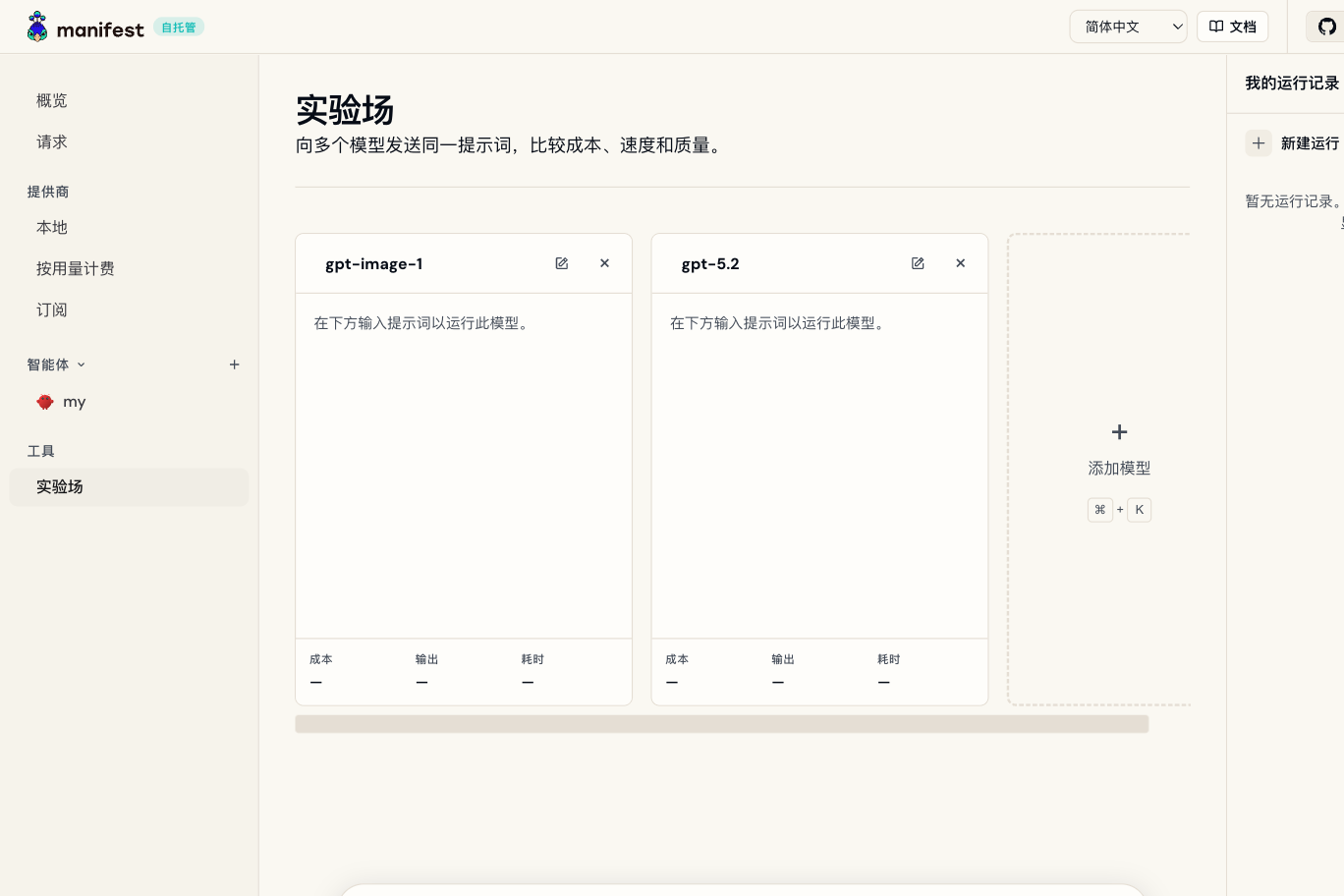Click the book icon in the 文档 button
This screenshot has height=896, width=1344.
click(1216, 27)
